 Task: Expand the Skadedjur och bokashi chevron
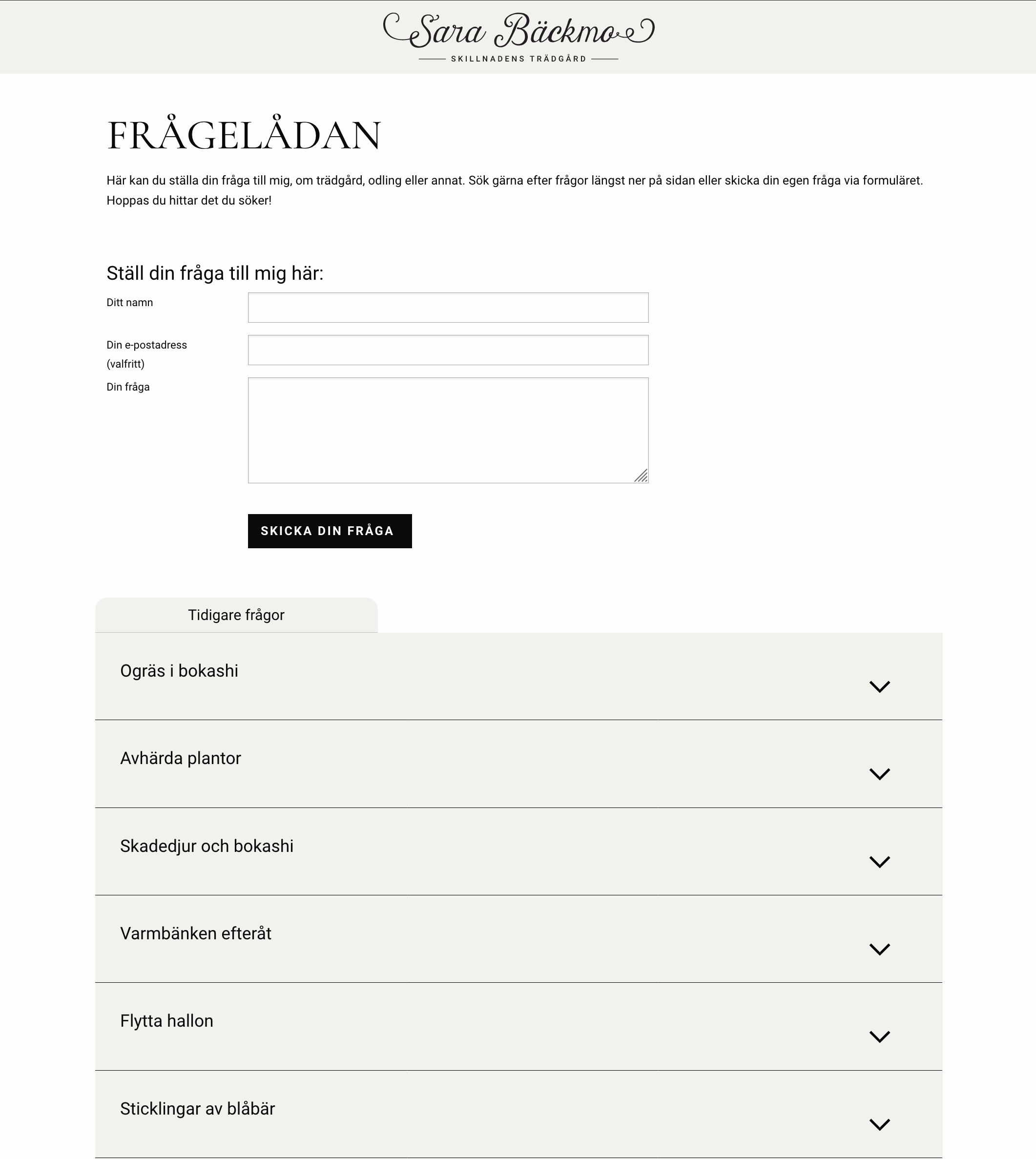click(879, 862)
